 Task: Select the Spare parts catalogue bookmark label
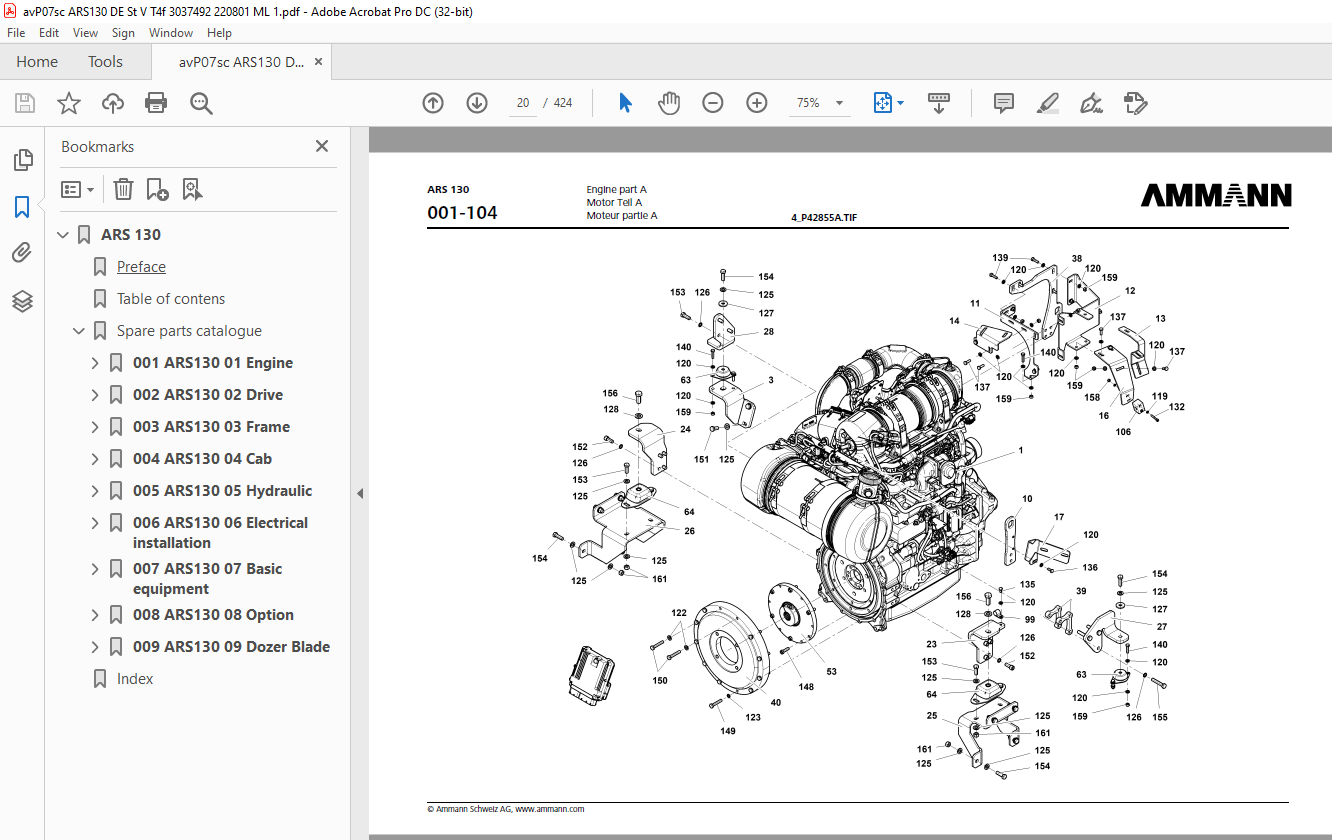(189, 331)
